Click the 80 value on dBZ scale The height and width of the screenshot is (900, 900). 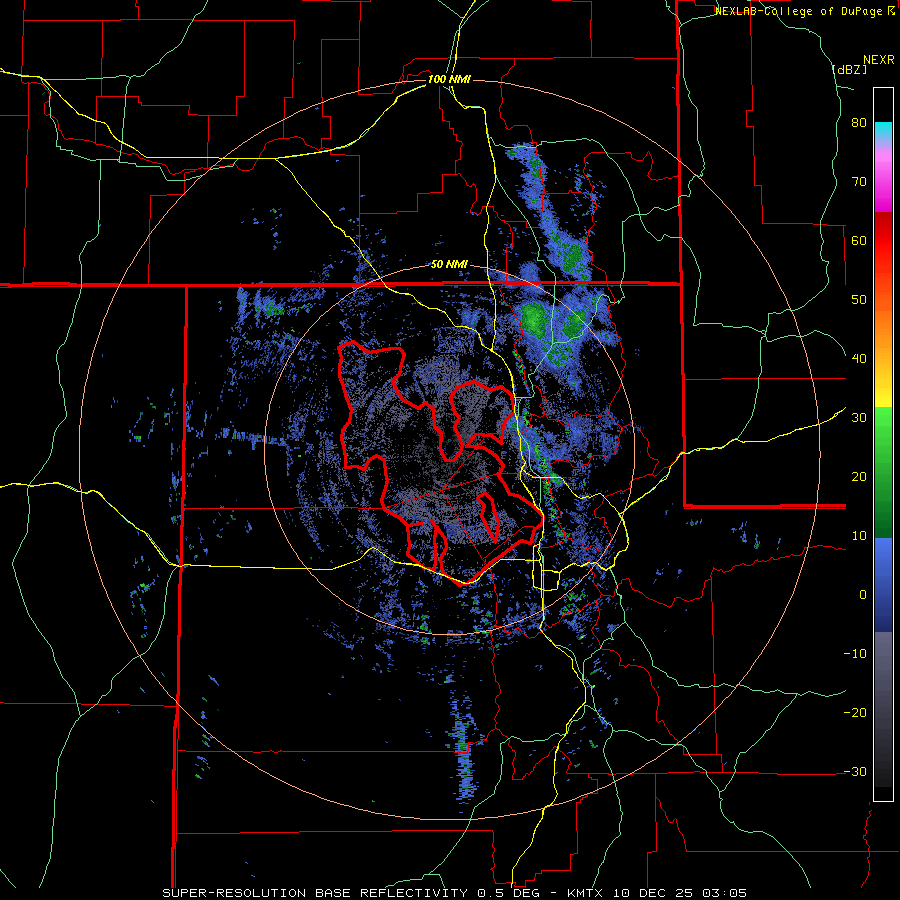tap(859, 123)
